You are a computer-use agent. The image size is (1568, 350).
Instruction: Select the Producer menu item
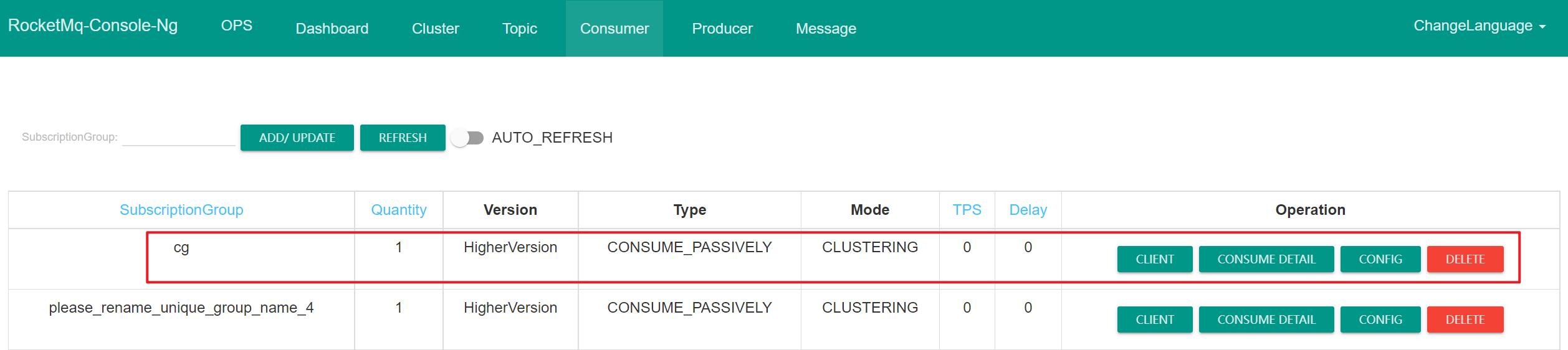click(x=722, y=29)
